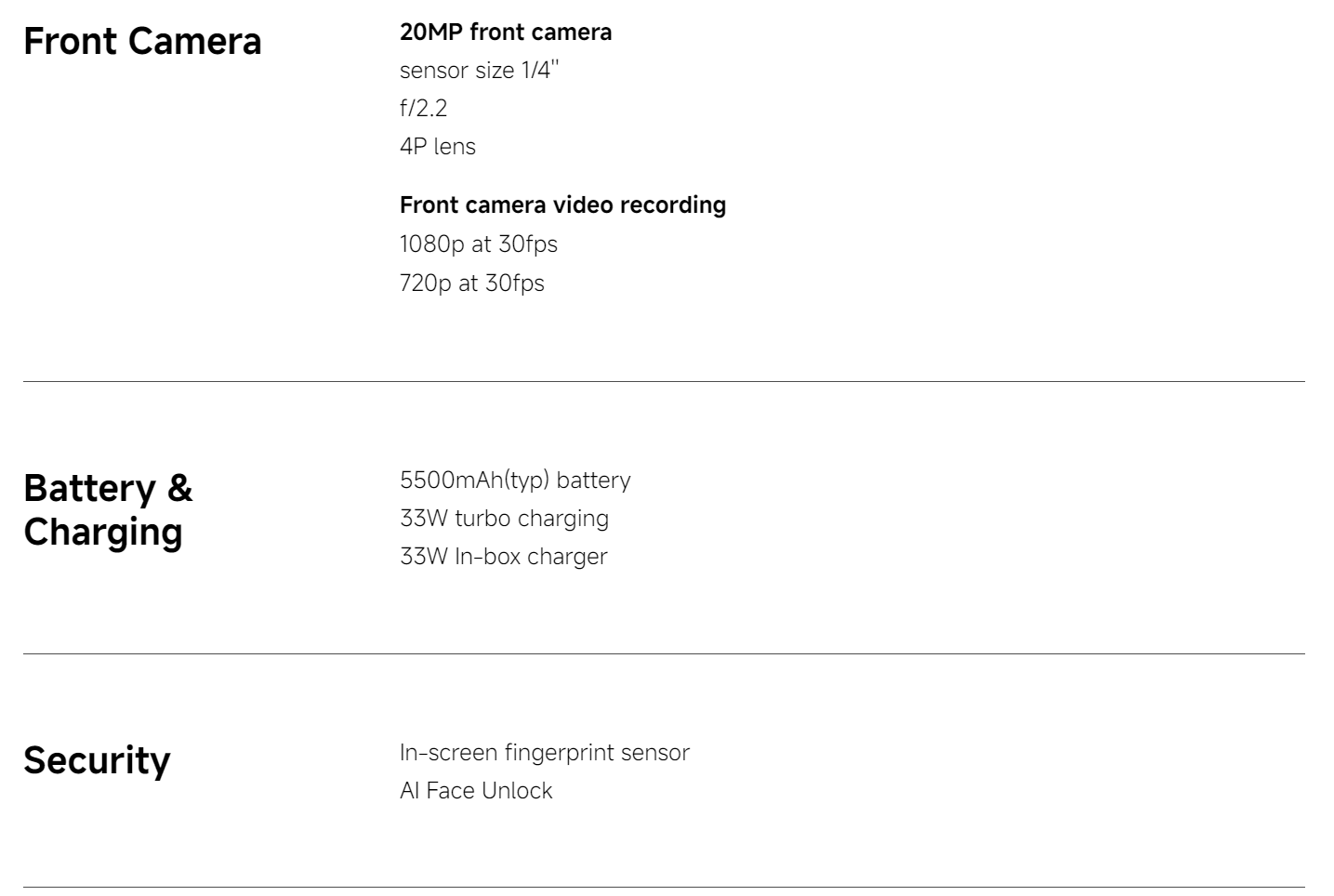Click the Front Camera section heading

click(x=142, y=42)
